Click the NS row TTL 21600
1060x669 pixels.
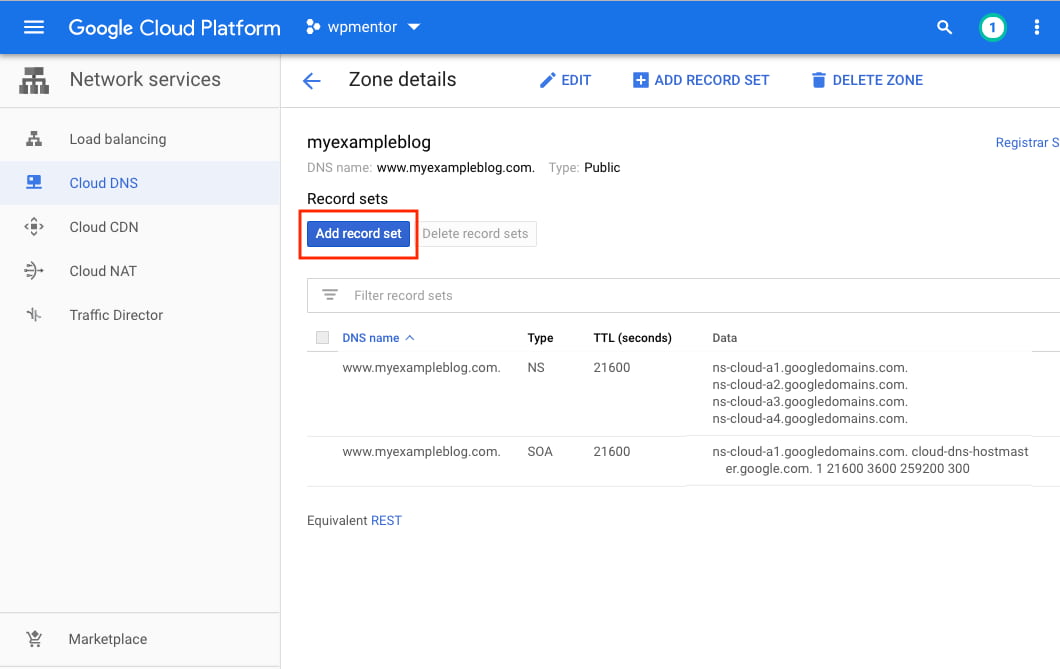612,368
